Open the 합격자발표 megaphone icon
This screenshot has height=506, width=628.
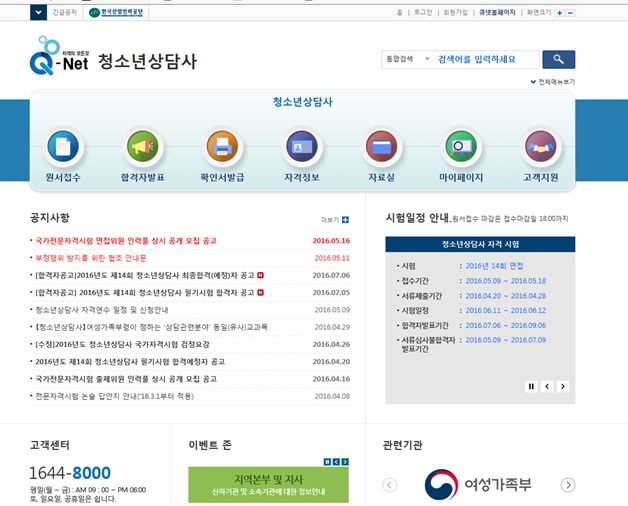click(143, 146)
